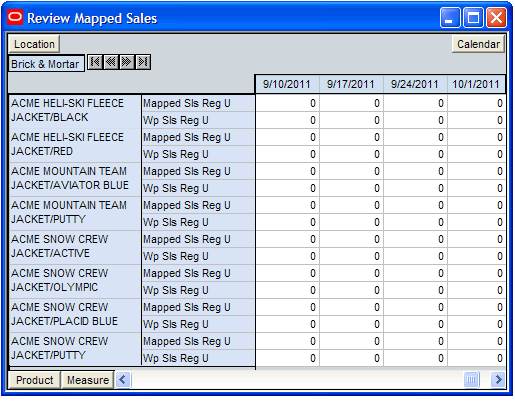The height and width of the screenshot is (401, 515).
Task: Click 9/10/2011 Mapped Sls cell for HELI-SKI BLACK
Action: click(287, 103)
